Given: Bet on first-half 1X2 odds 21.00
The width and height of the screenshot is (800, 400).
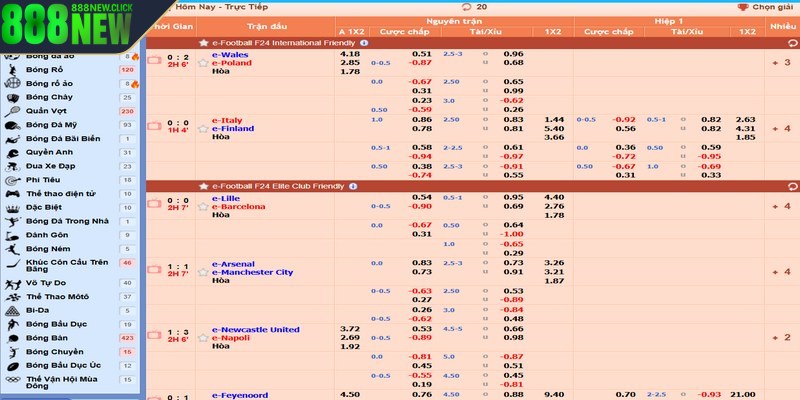Looking at the screenshot, I should click(x=745, y=394).
